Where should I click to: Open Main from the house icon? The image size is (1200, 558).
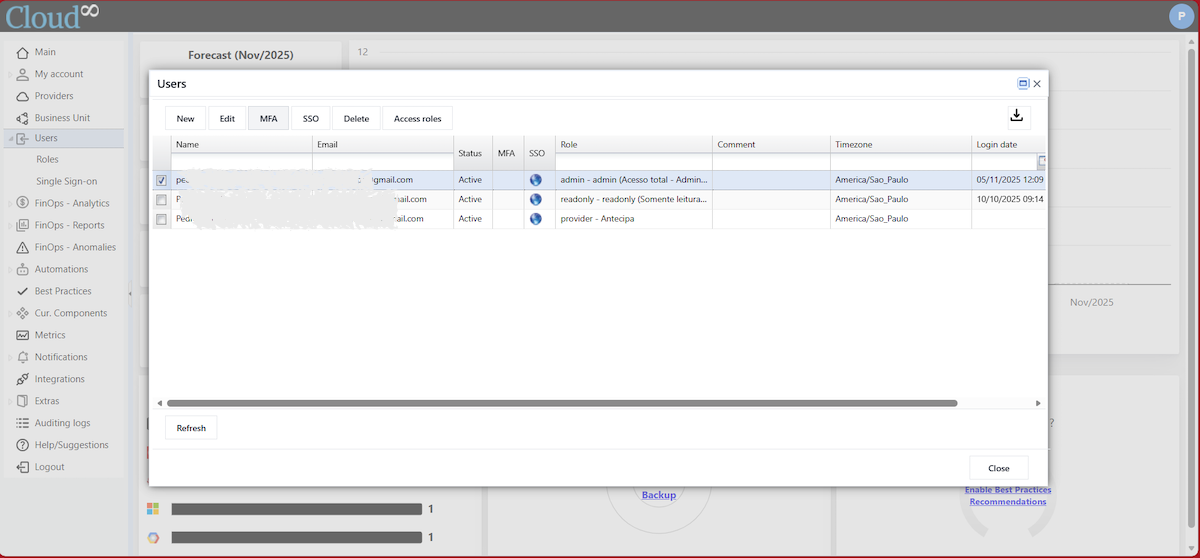tap(22, 52)
